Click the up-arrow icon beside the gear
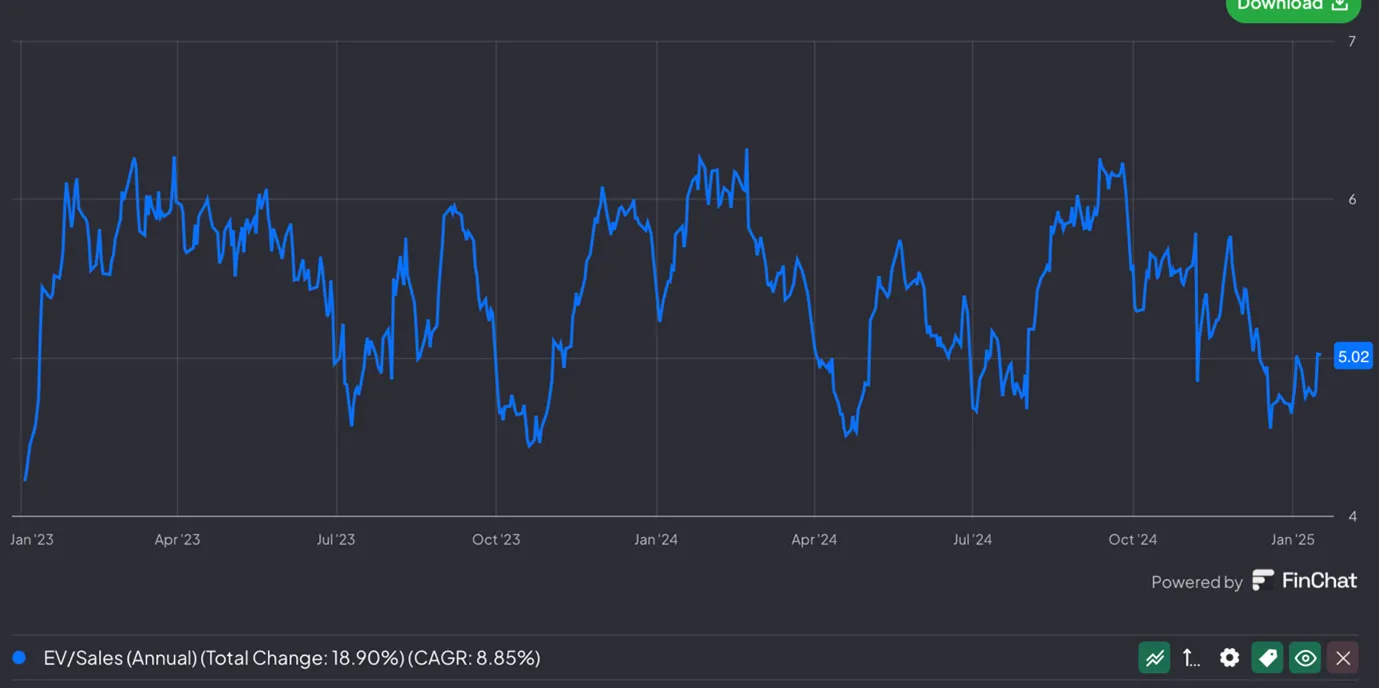 click(x=1191, y=658)
